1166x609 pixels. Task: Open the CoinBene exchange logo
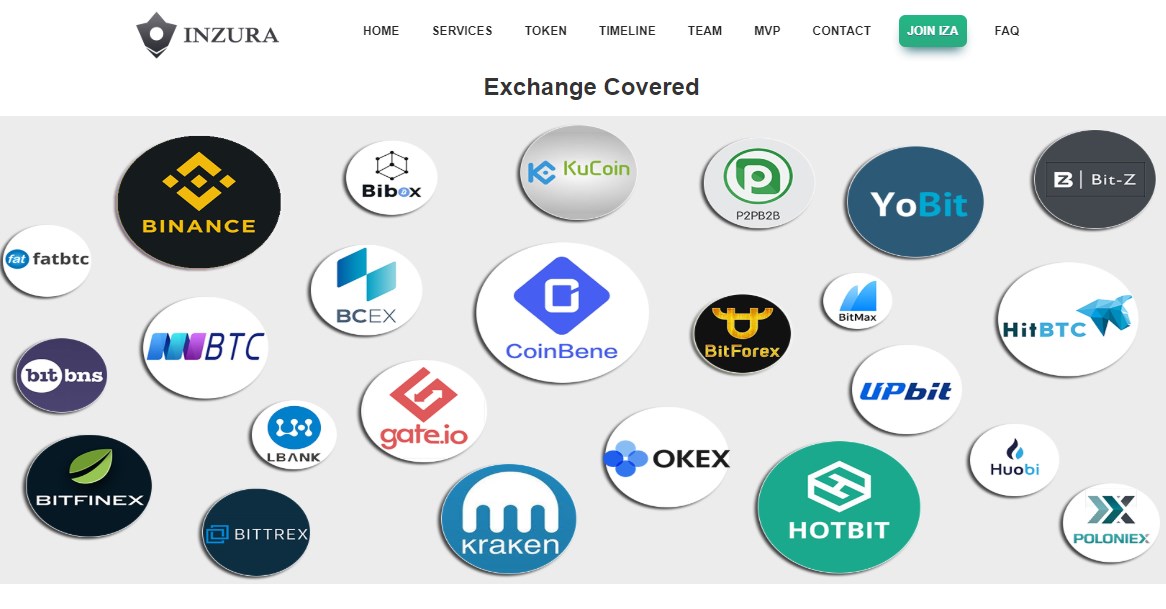click(562, 312)
